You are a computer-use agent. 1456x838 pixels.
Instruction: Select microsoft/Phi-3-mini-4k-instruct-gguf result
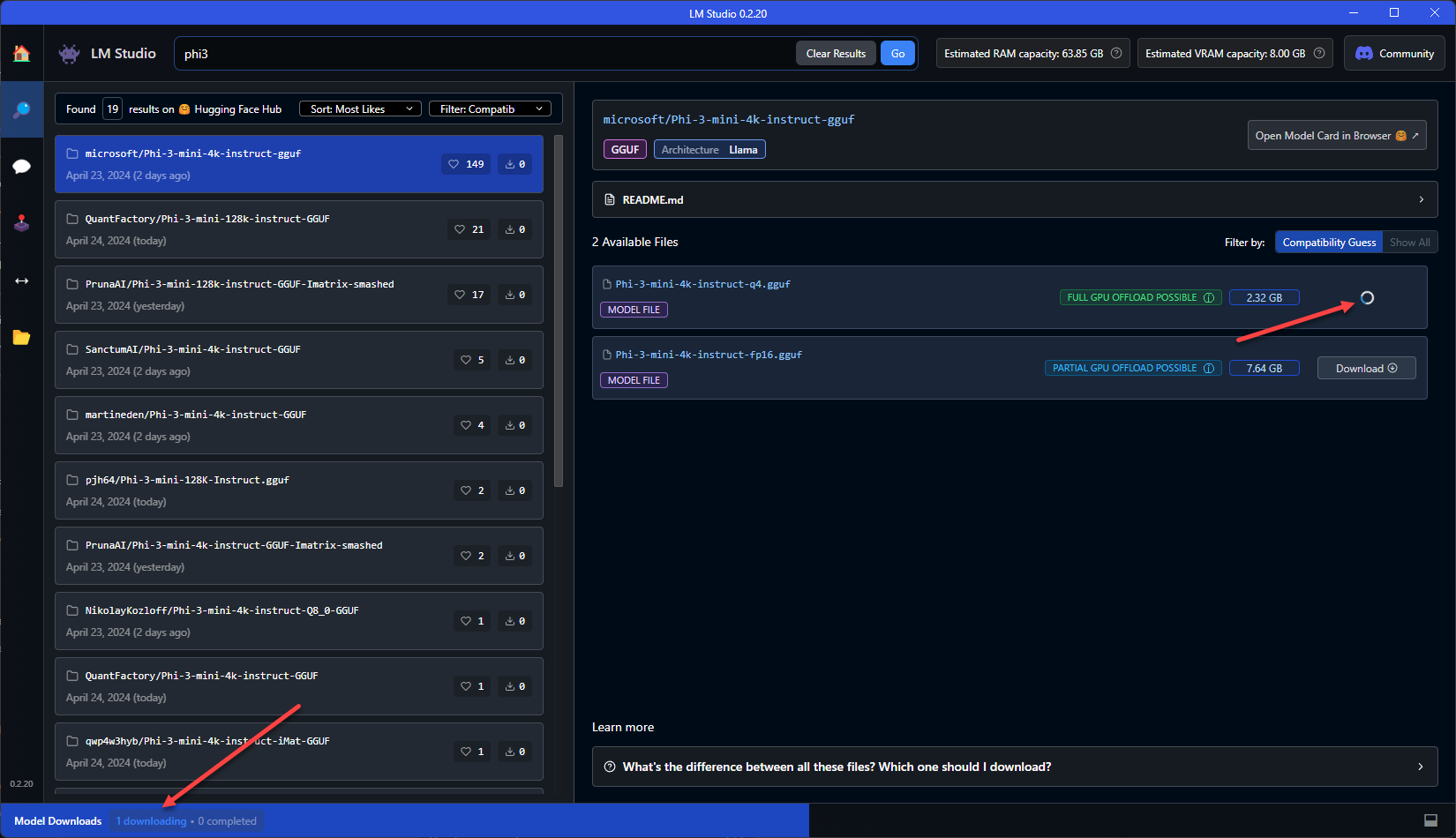click(x=299, y=164)
